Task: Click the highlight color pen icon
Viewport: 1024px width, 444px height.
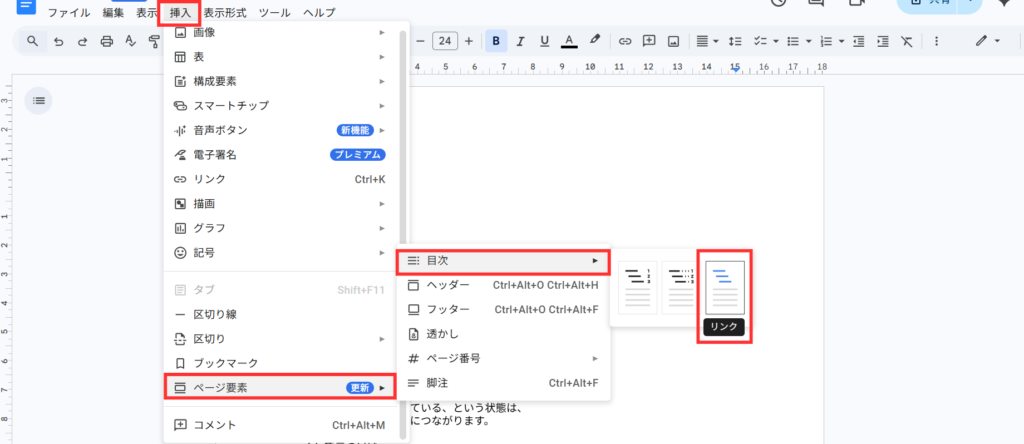Action: pos(595,41)
